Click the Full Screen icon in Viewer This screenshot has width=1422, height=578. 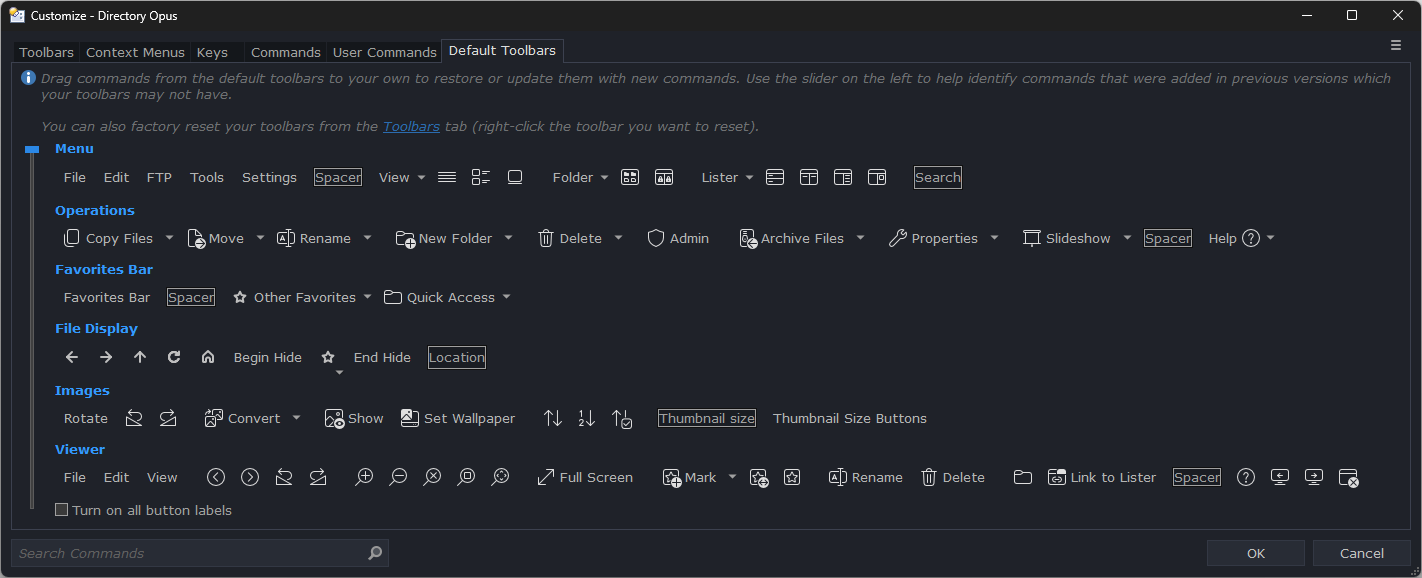tap(546, 477)
